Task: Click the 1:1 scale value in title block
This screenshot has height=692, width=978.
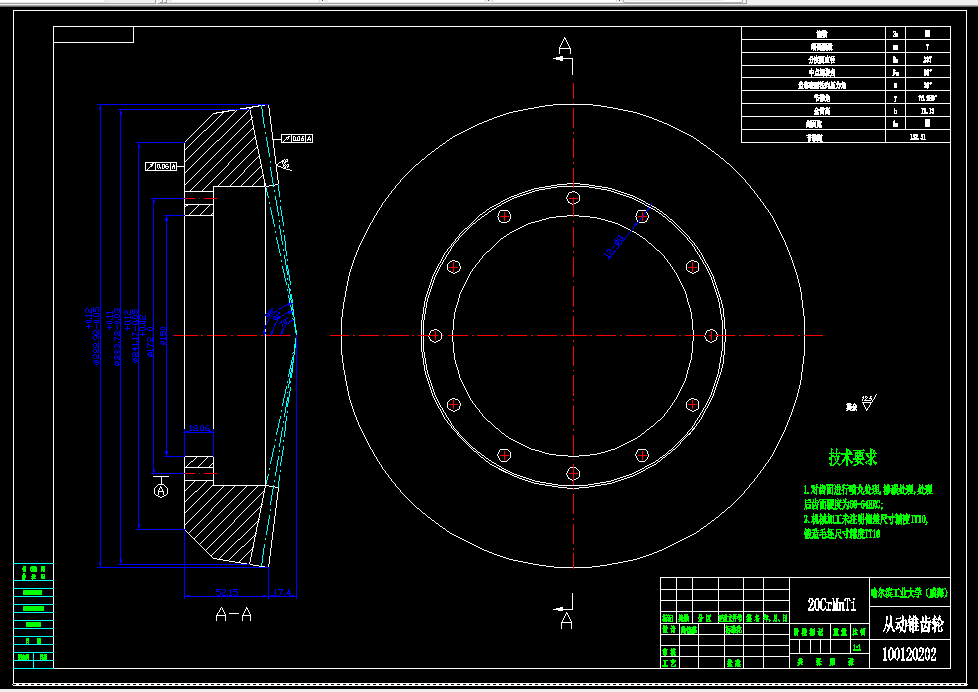Action: click(x=857, y=647)
